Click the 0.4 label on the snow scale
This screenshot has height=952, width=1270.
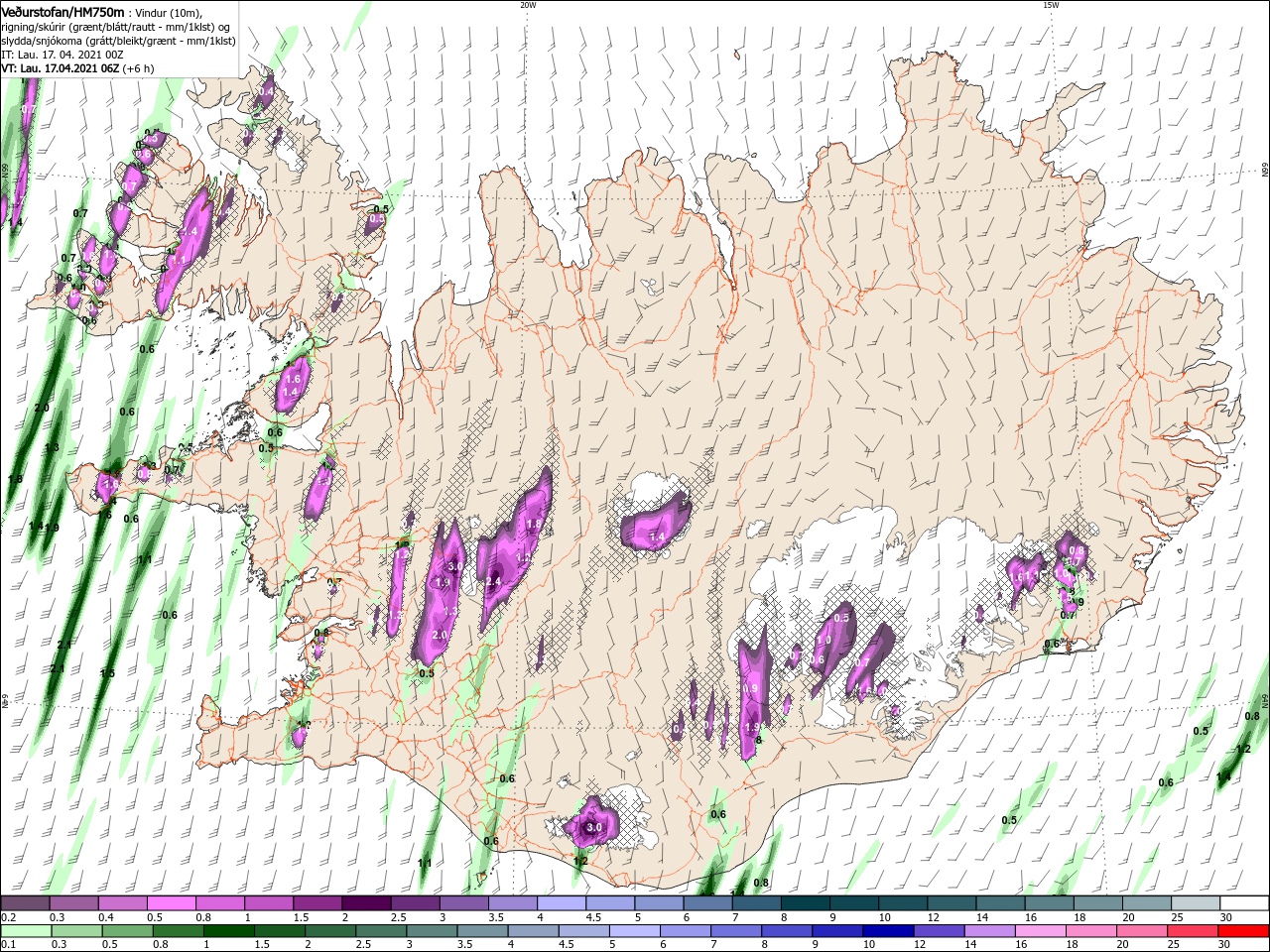[x=106, y=917]
